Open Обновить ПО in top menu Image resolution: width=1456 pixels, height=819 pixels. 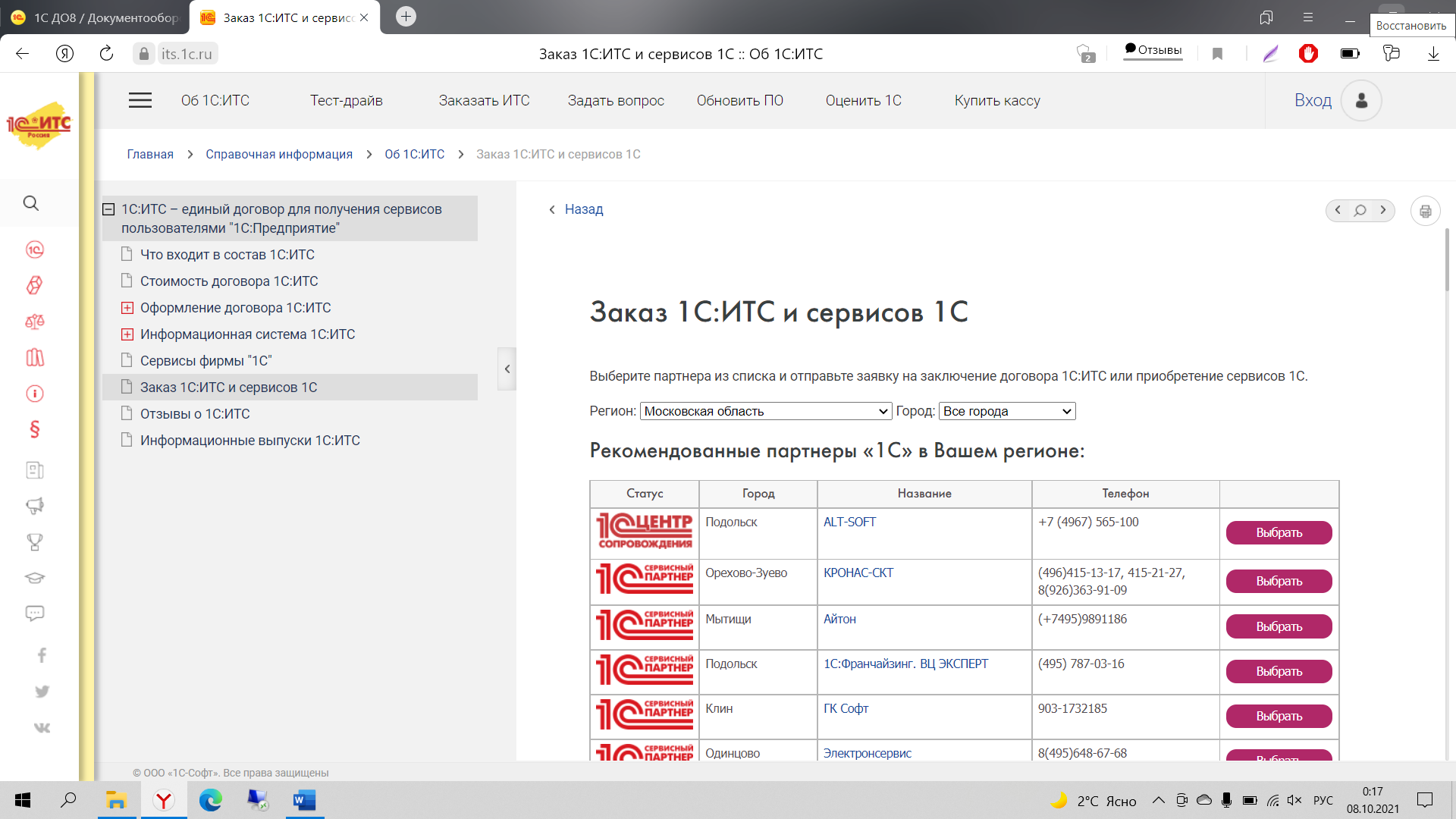739,100
